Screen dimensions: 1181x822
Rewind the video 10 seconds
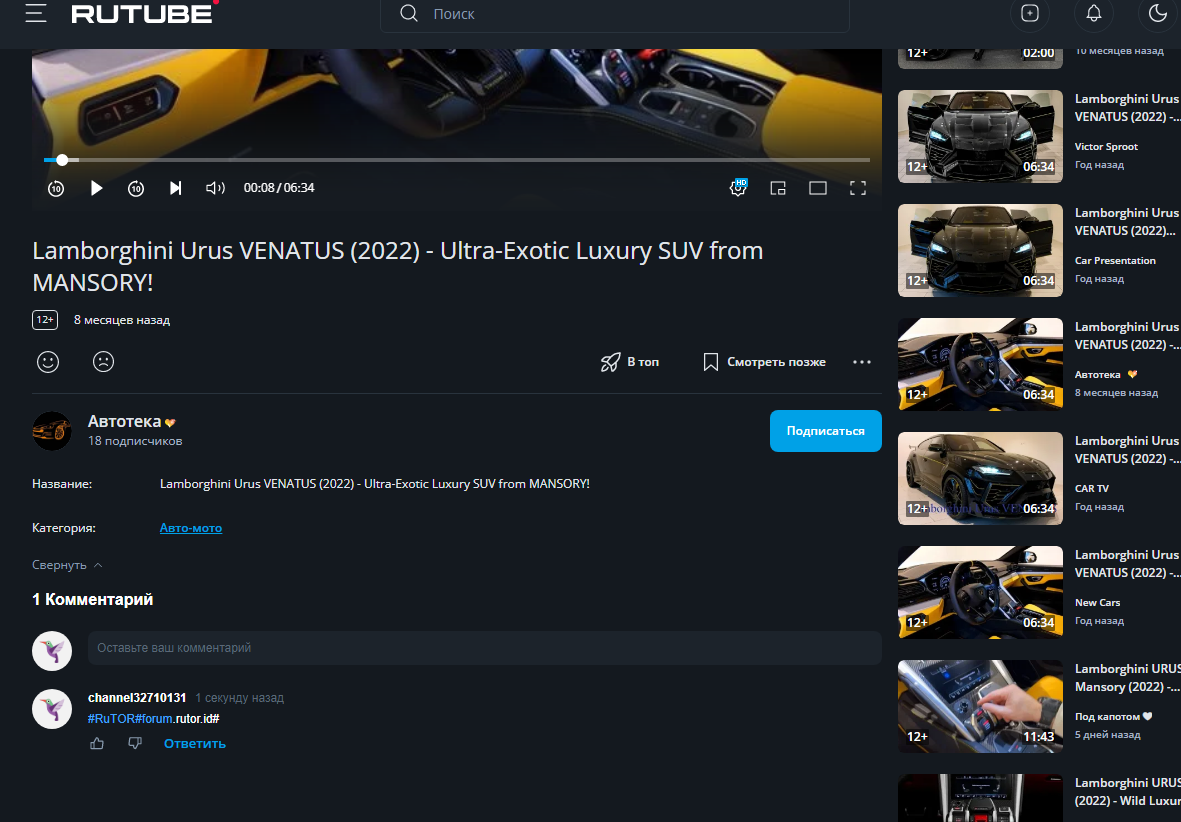pos(56,188)
